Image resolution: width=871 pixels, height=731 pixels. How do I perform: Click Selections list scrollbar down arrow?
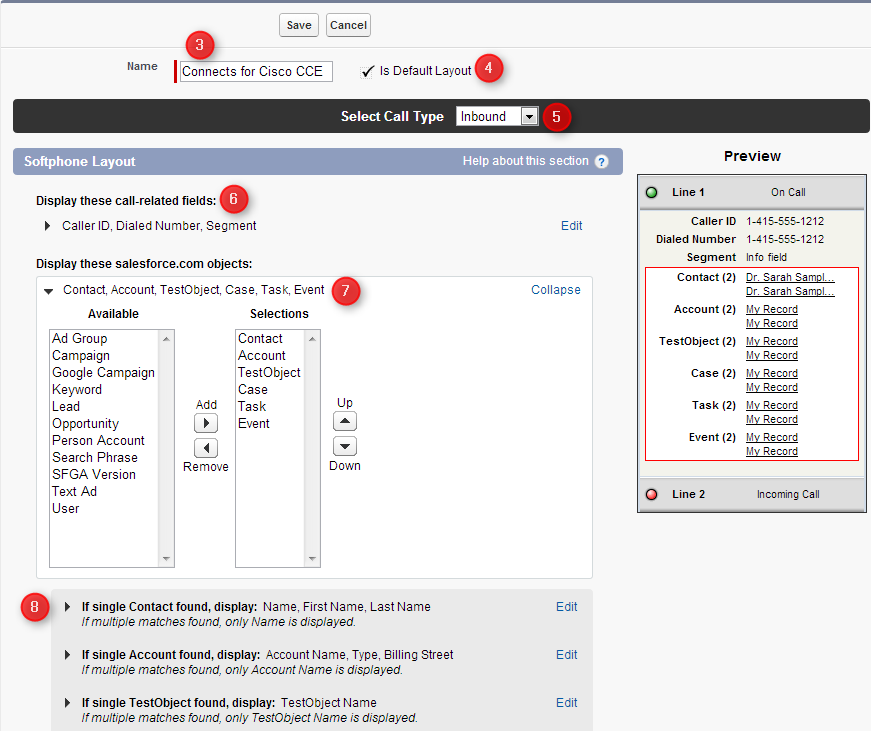pos(312,559)
